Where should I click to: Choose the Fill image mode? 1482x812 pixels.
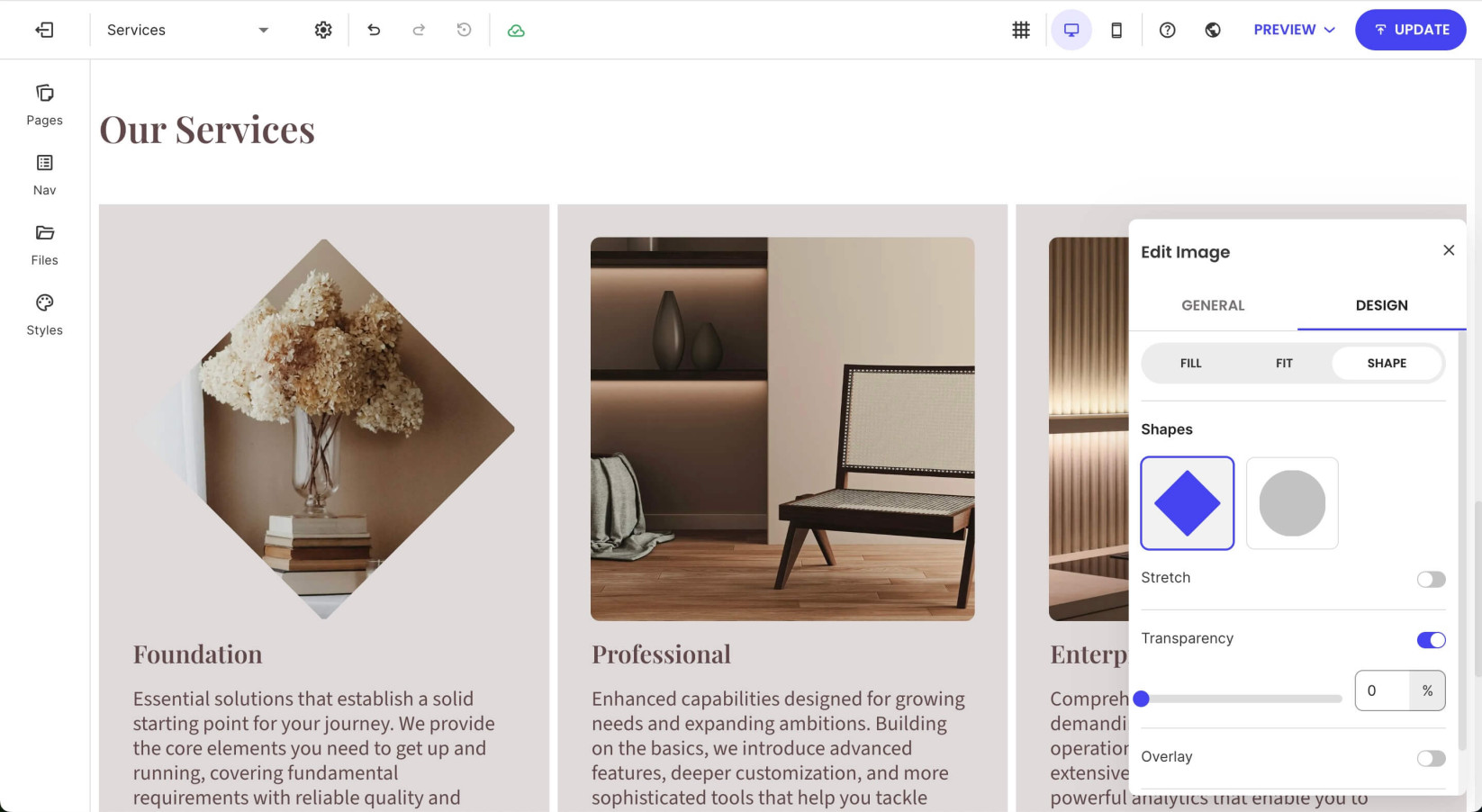[1190, 363]
